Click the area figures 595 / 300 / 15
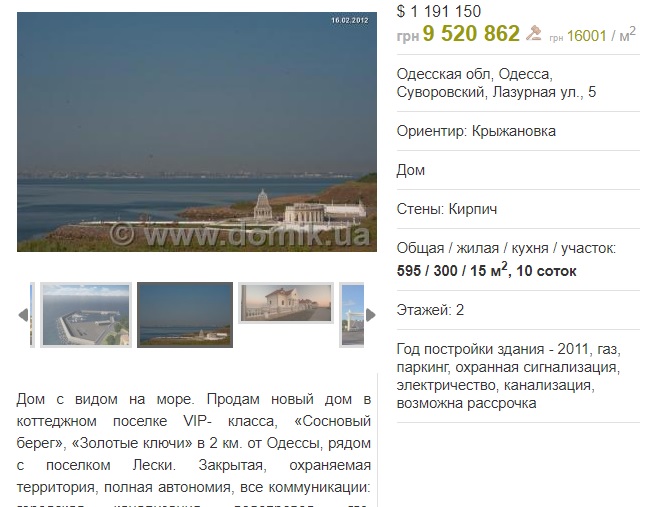The width and height of the screenshot is (656, 507). click(452, 271)
